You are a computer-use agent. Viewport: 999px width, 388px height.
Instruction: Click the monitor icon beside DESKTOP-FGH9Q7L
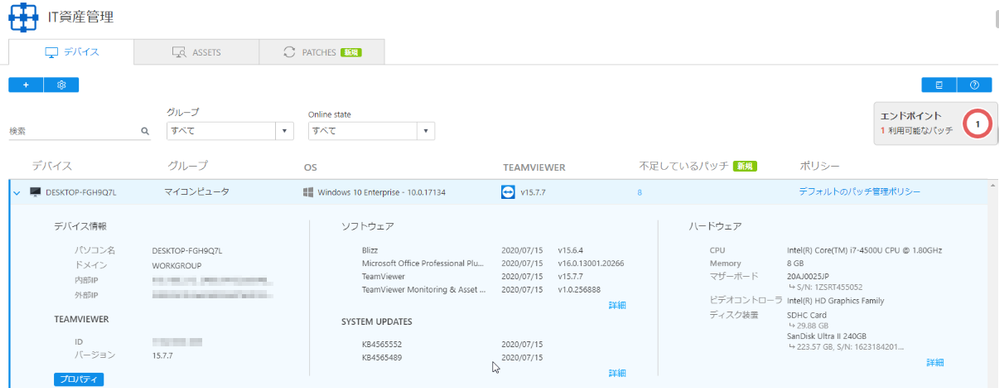[x=36, y=192]
